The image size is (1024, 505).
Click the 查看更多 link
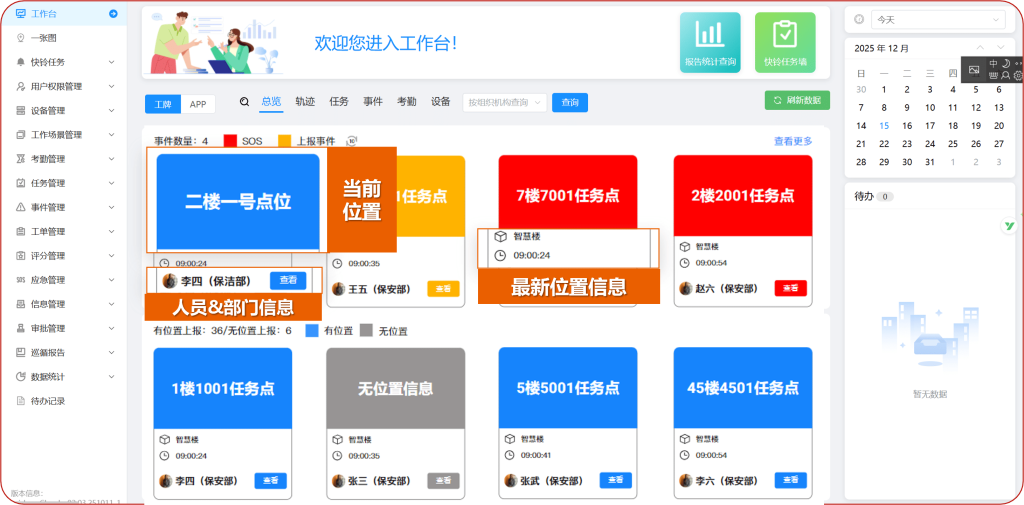click(x=793, y=141)
